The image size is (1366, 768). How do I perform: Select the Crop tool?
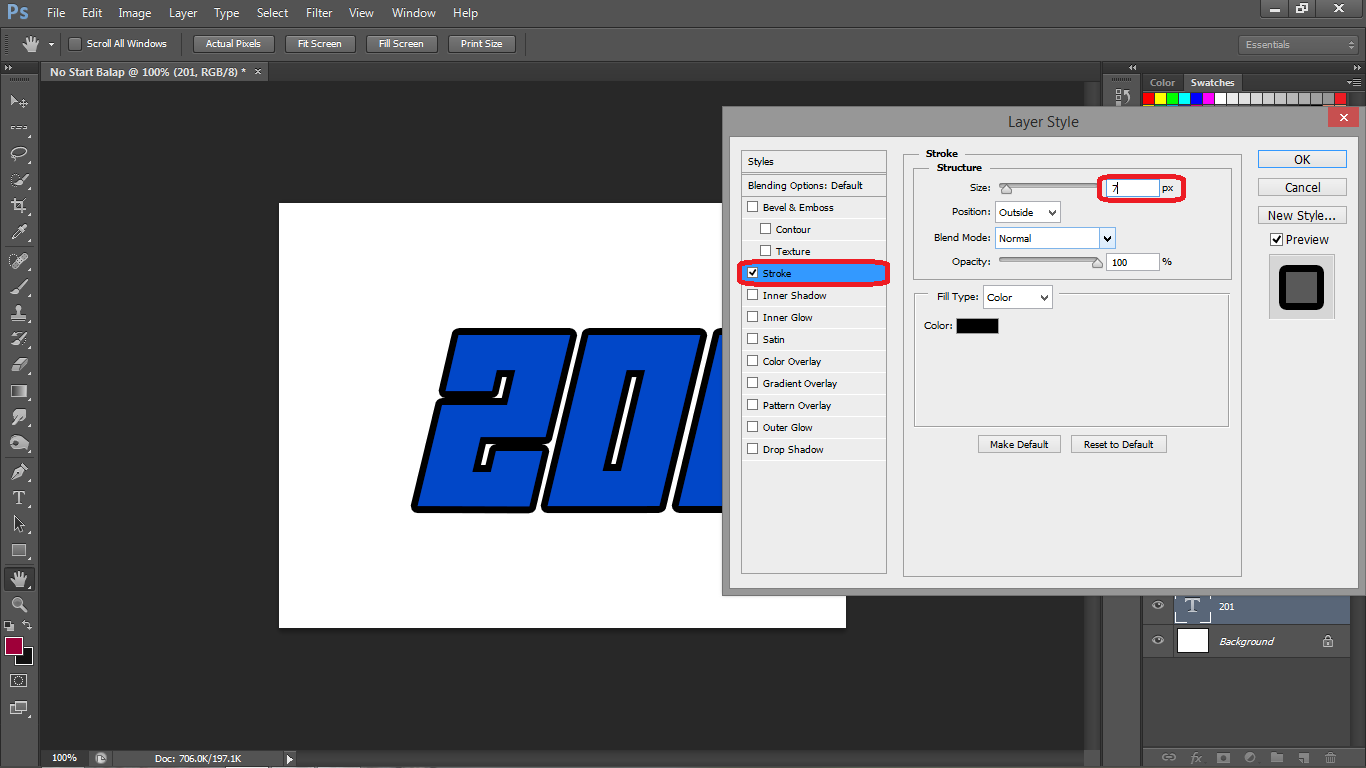(x=19, y=206)
